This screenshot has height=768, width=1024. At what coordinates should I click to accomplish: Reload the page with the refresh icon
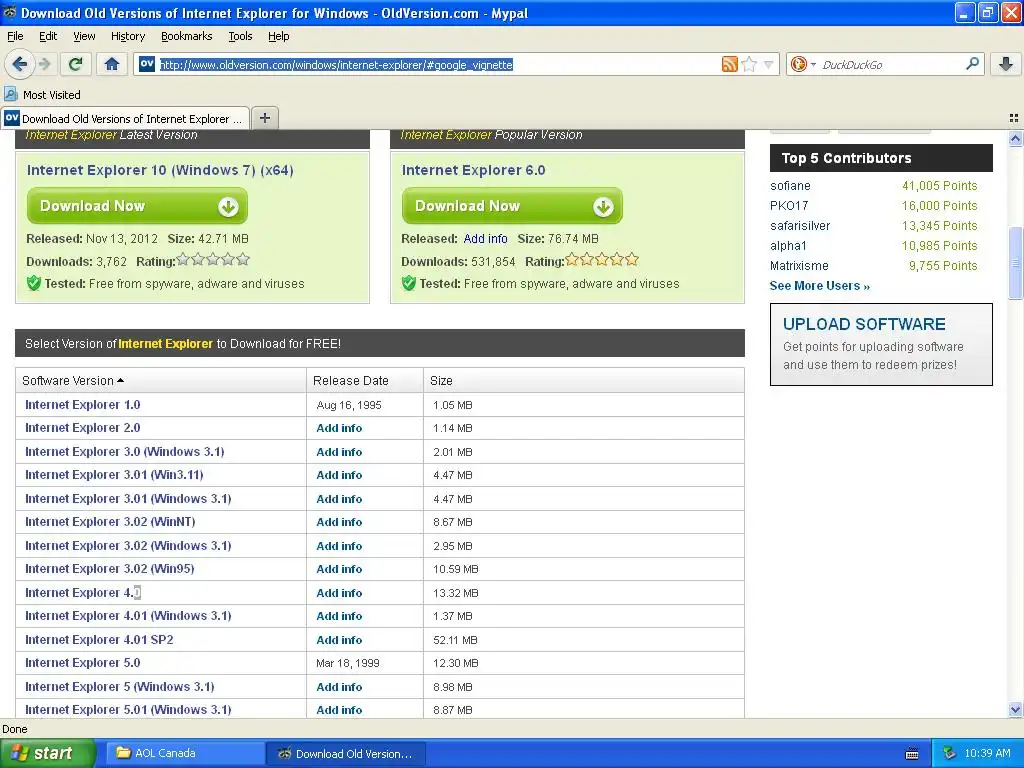pos(75,64)
